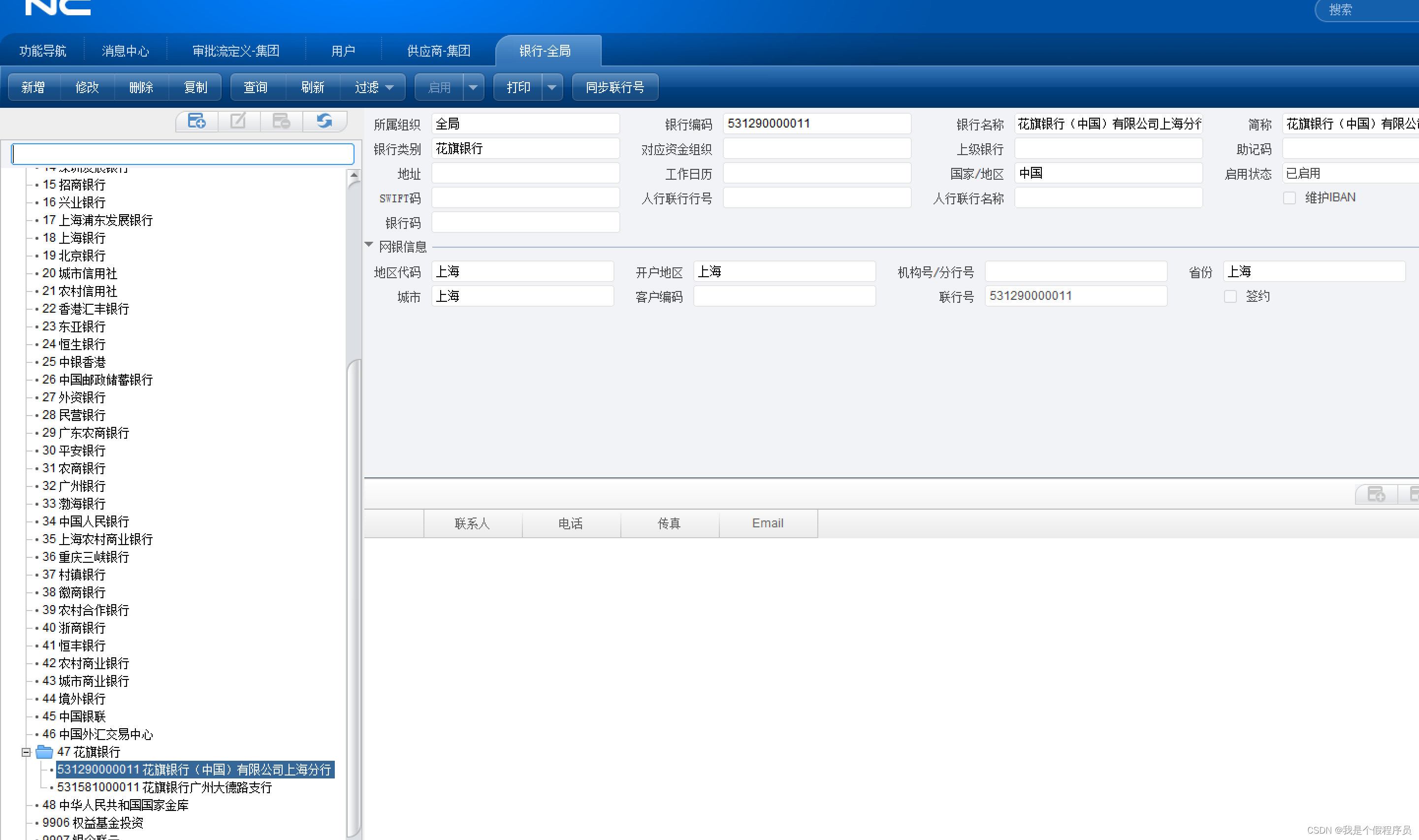Viewport: 1419px width, 840px height.
Task: Click the edit category pencil icon
Action: (238, 121)
